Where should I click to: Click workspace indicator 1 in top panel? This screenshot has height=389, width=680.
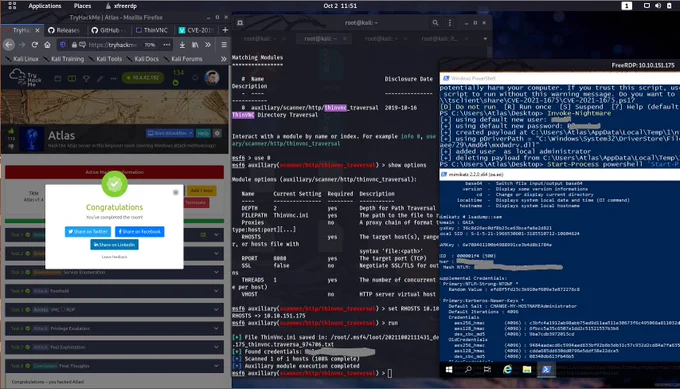coord(627,6)
